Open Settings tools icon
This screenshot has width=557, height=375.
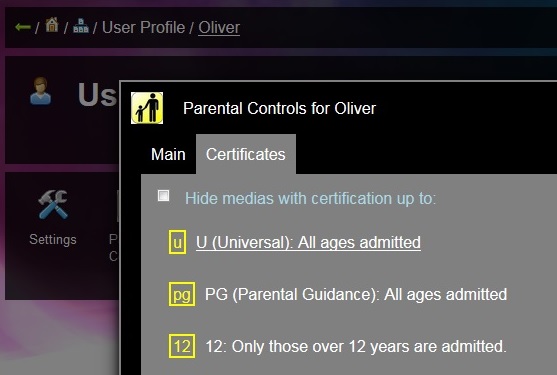[x=53, y=204]
